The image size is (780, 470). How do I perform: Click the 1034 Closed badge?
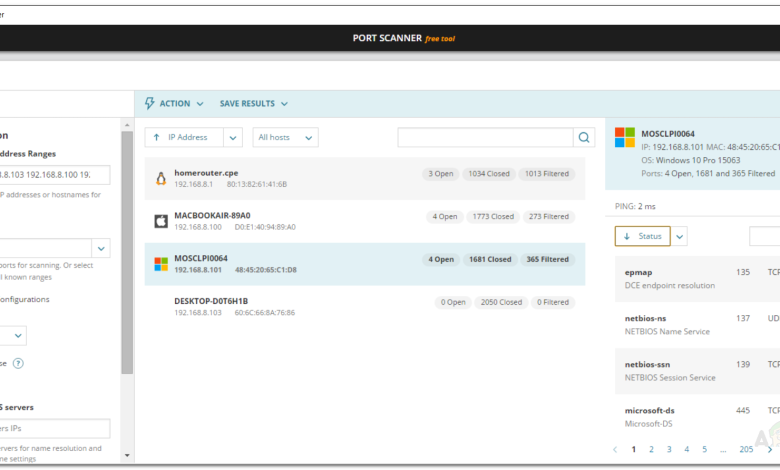[x=489, y=174]
